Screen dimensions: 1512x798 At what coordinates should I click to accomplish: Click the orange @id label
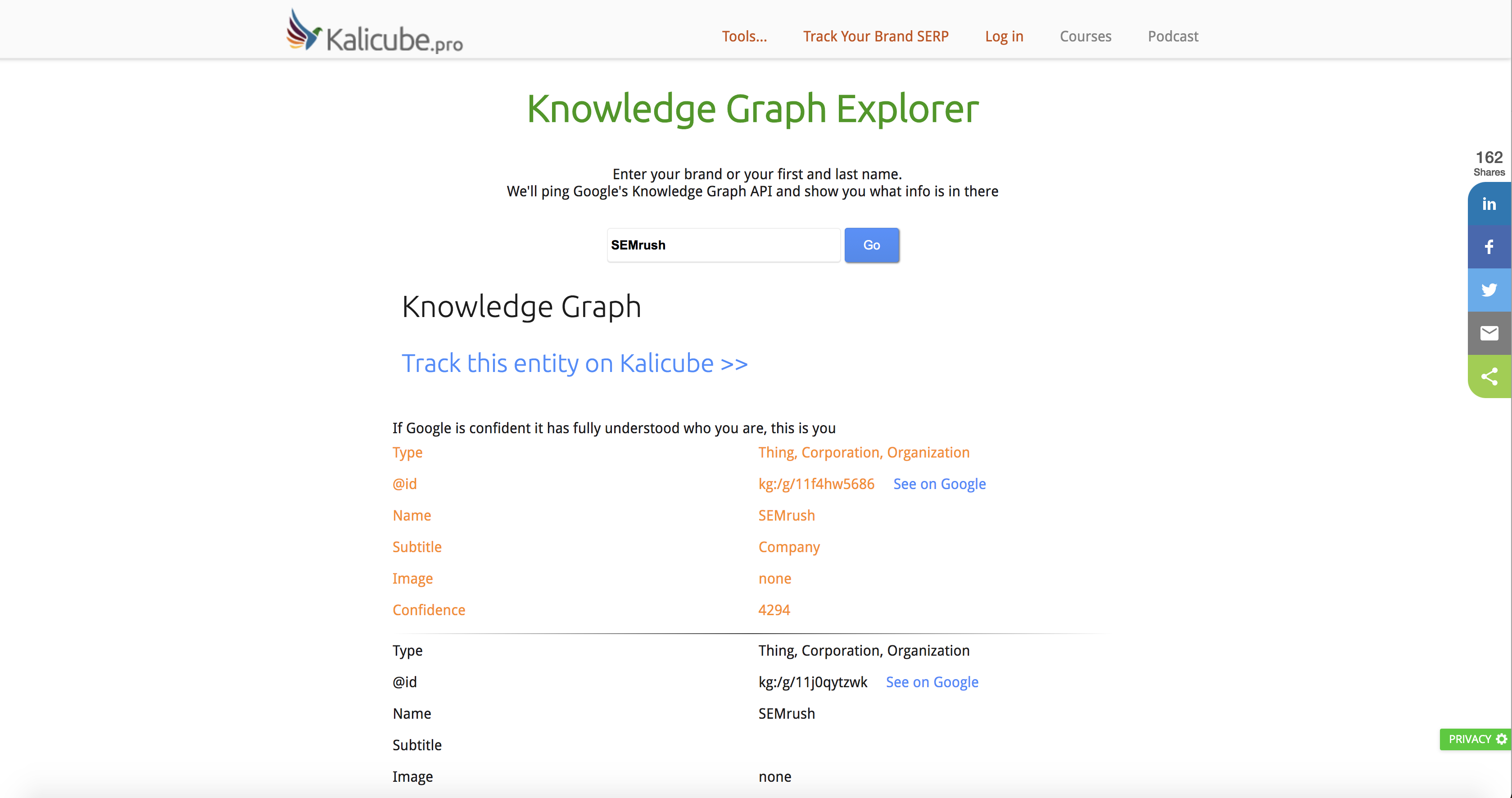(404, 484)
